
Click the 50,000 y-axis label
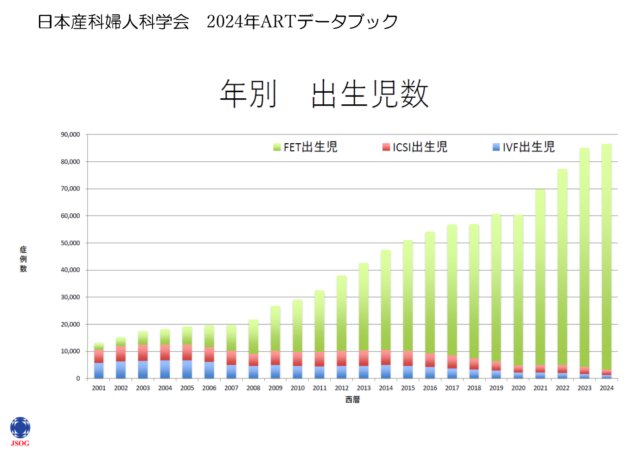(x=70, y=243)
